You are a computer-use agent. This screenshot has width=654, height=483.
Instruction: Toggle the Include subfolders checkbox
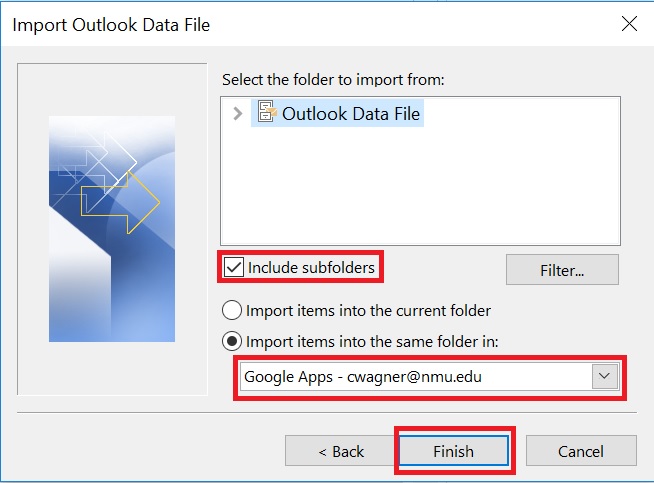(234, 267)
